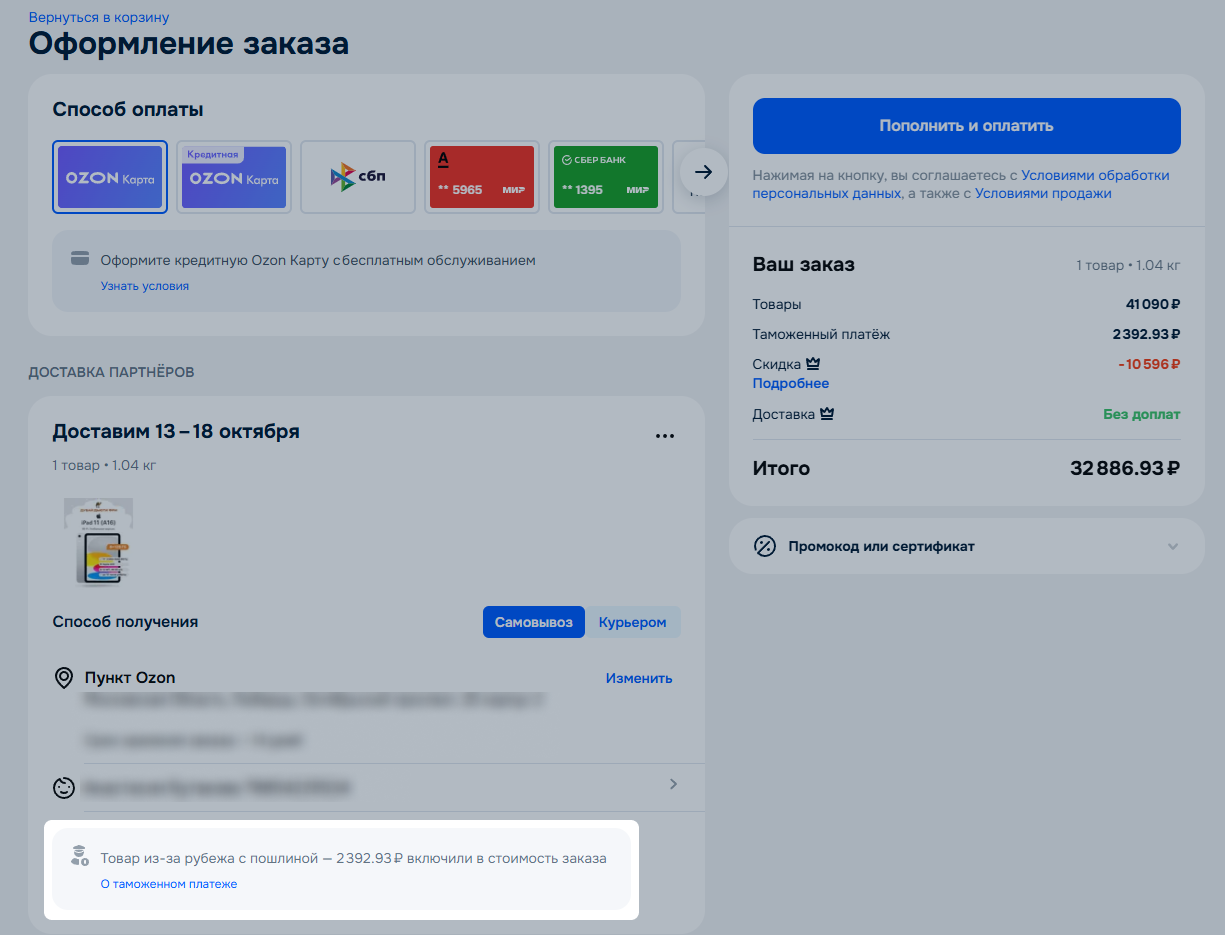Switch to the Курьером delivery tab
This screenshot has height=935, width=1225.
[632, 621]
